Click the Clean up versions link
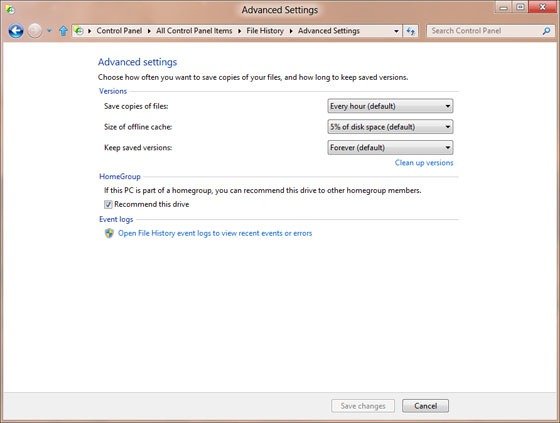This screenshot has width=560, height=423. (x=424, y=163)
